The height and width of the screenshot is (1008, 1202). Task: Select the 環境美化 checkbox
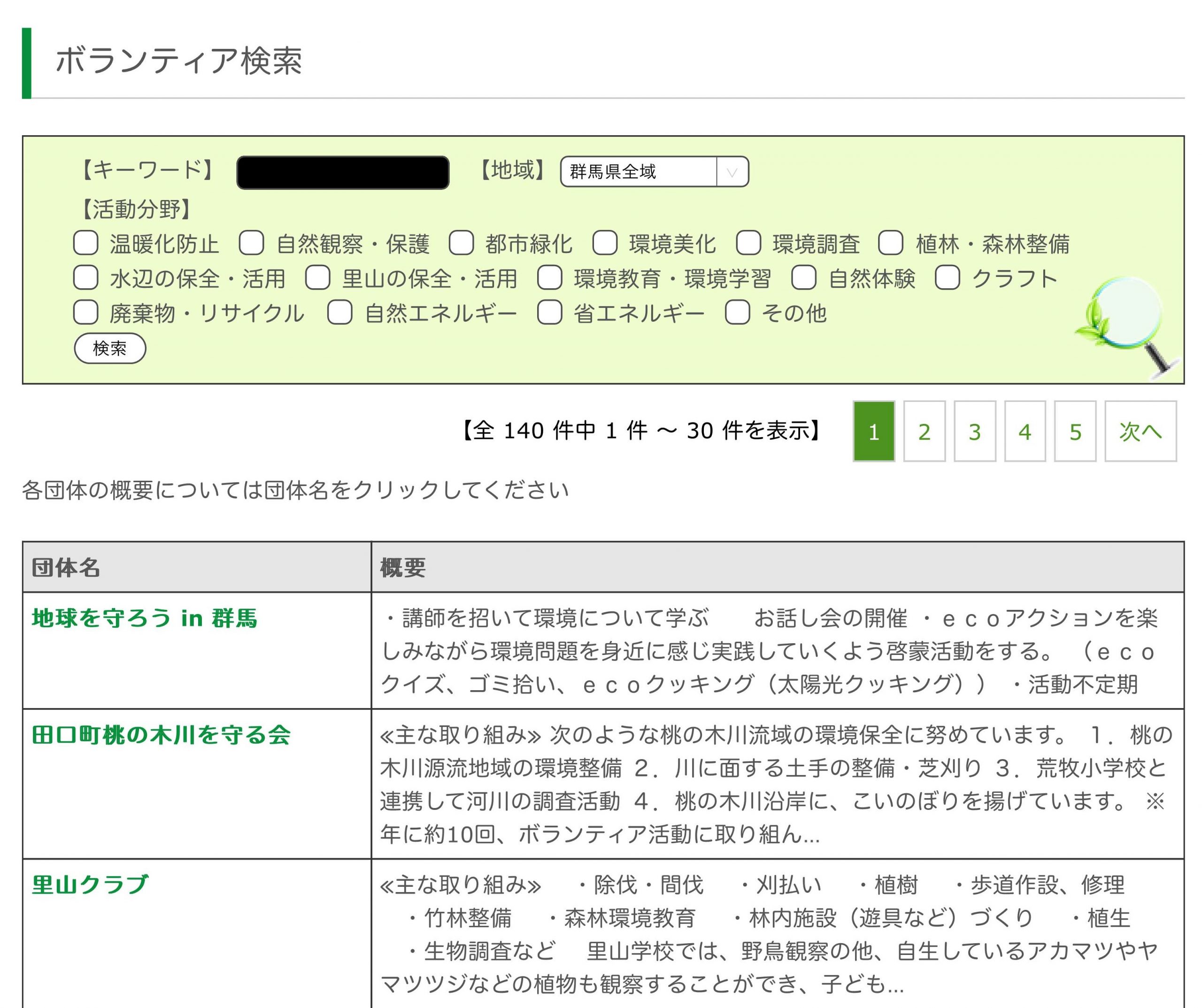604,243
